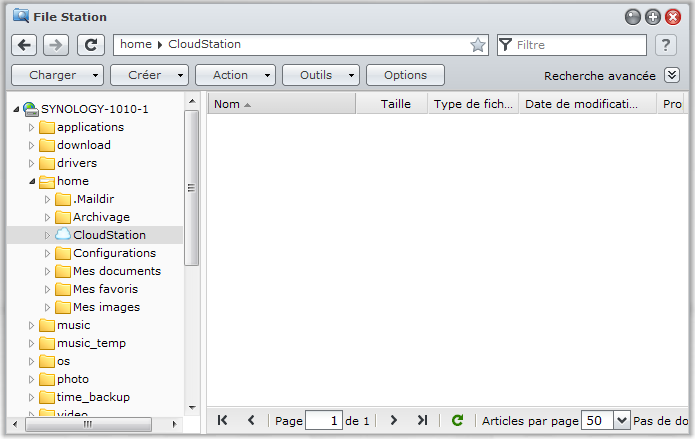
Task: Expand the advanced search panel chevron
Action: click(x=673, y=75)
